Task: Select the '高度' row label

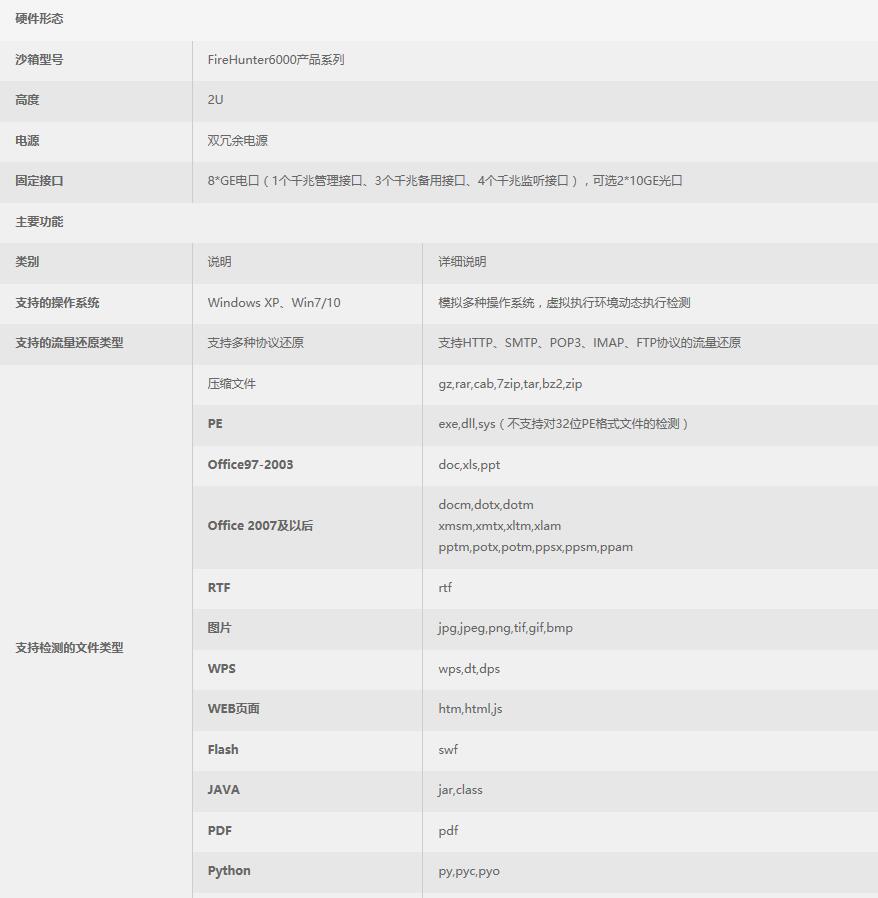Action: click(27, 100)
